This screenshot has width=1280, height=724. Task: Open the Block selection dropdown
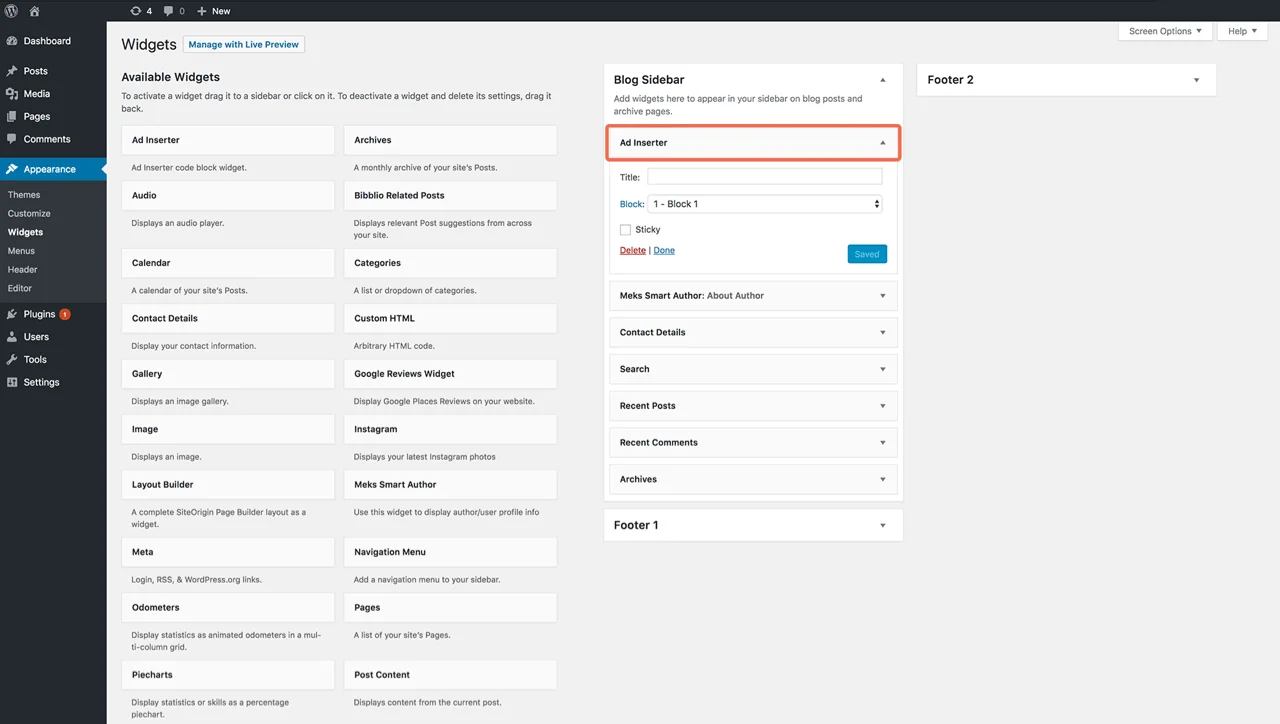click(x=765, y=204)
